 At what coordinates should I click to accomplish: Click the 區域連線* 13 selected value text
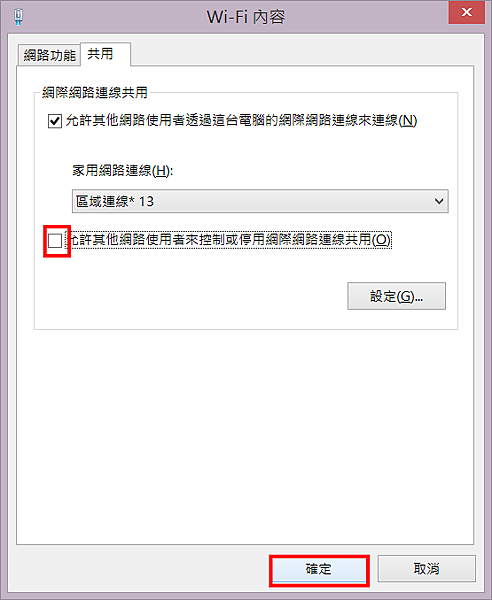pyautogui.click(x=115, y=201)
